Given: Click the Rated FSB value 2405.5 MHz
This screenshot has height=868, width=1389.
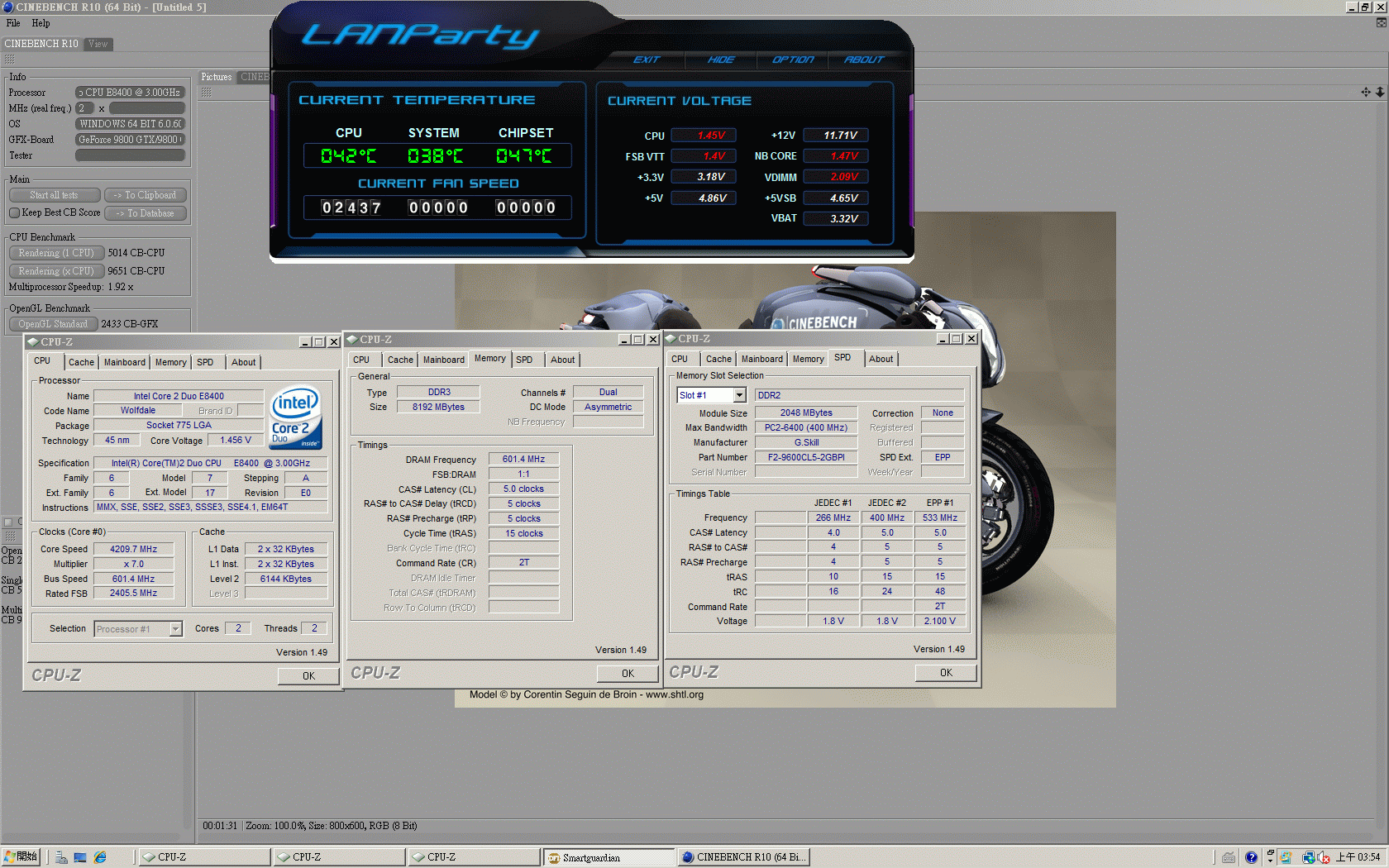Looking at the screenshot, I should pyautogui.click(x=133, y=594).
